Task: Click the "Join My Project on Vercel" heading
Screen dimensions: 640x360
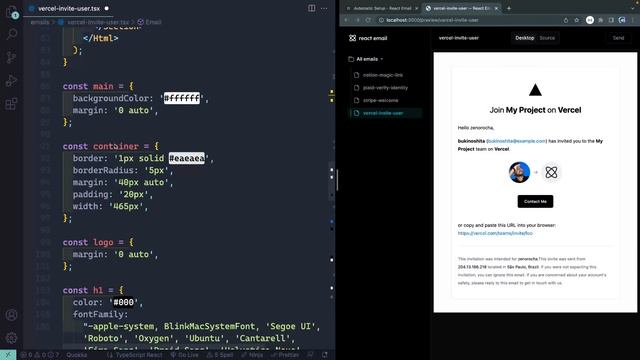Action: tap(535, 110)
